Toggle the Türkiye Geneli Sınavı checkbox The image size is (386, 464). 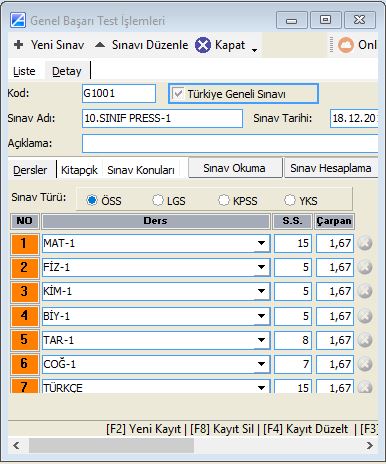pyautogui.click(x=178, y=93)
